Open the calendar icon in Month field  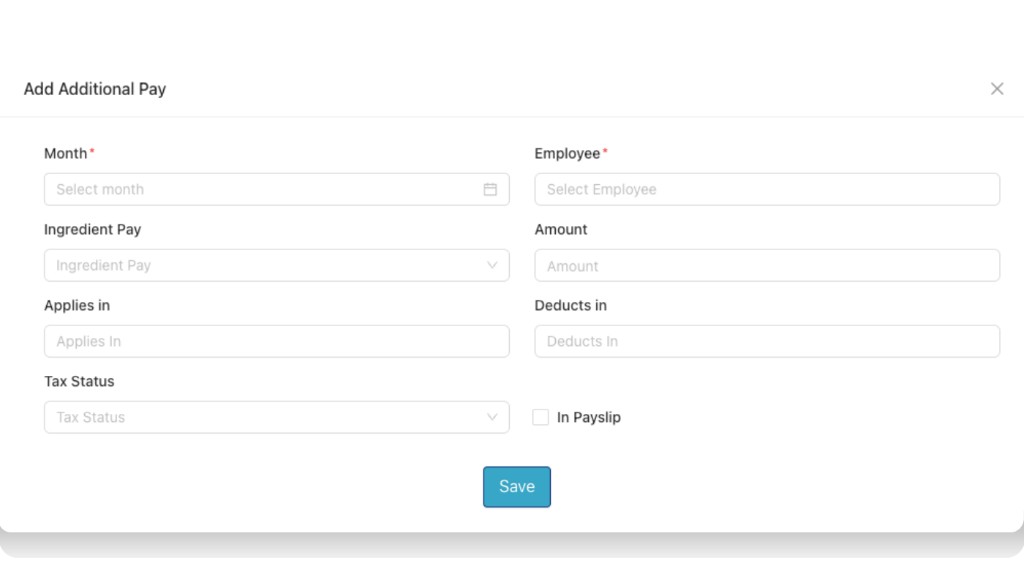click(491, 189)
